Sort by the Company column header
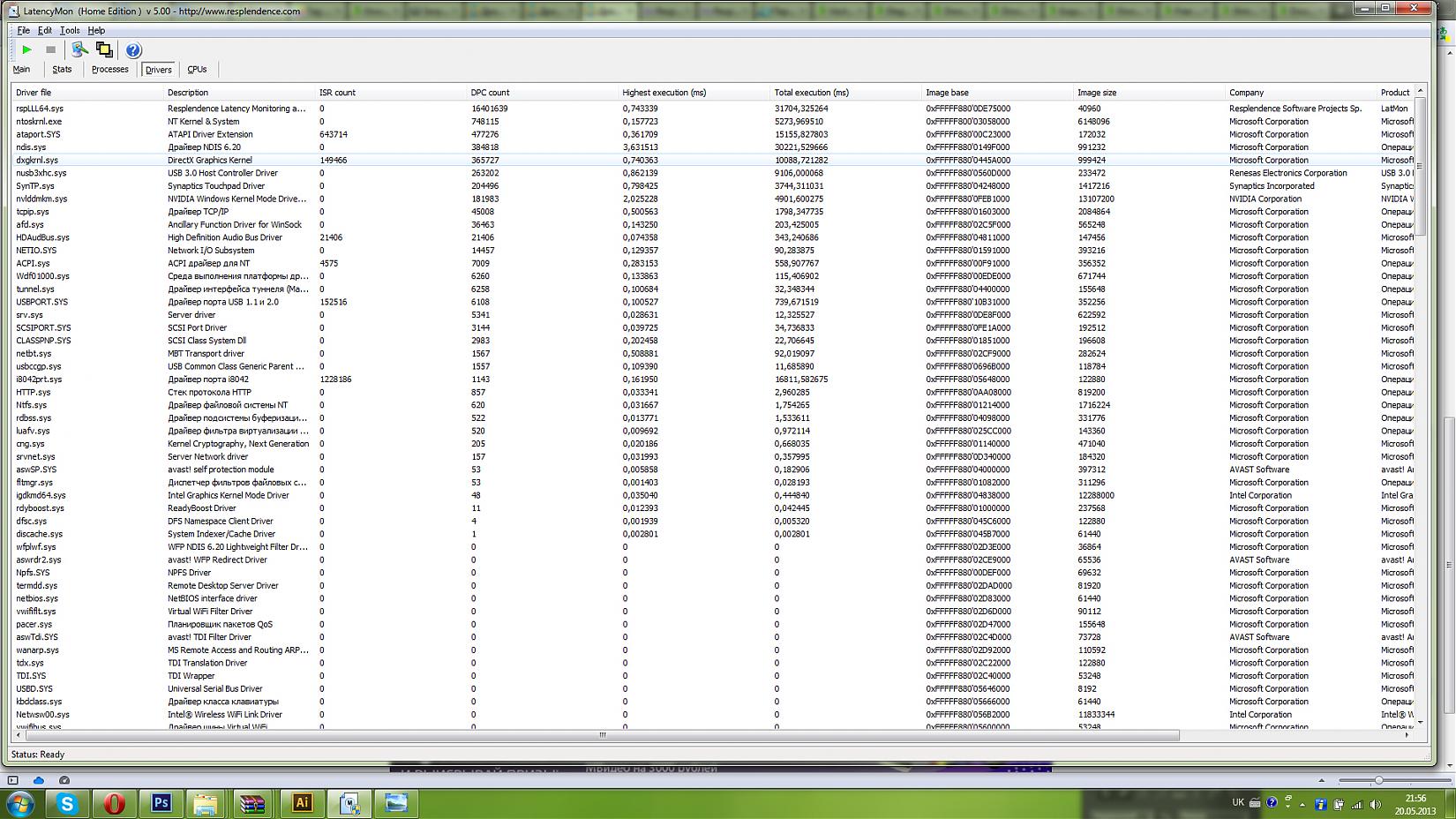Screen dimensions: 1456x819 click(x=1302, y=92)
